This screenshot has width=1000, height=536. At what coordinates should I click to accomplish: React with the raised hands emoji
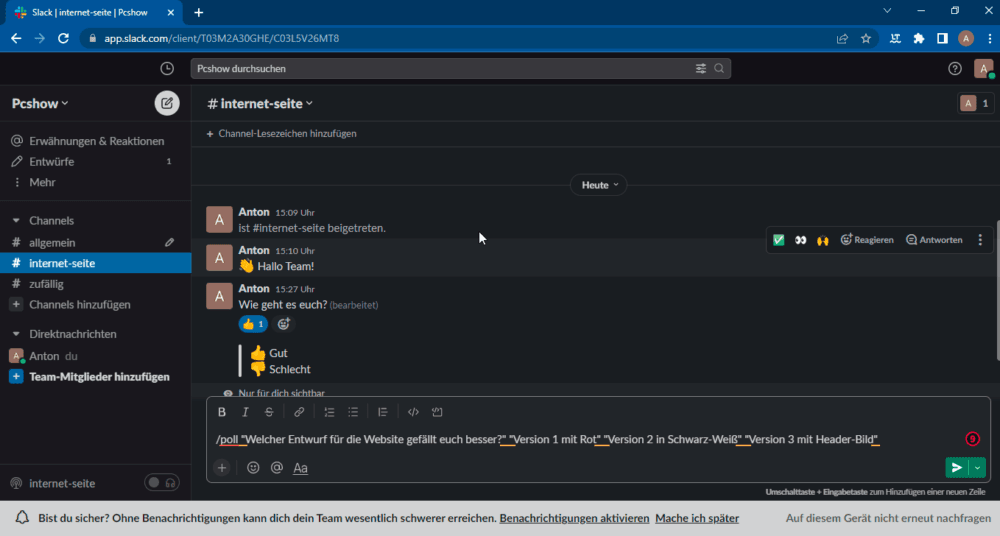pyautogui.click(x=823, y=240)
